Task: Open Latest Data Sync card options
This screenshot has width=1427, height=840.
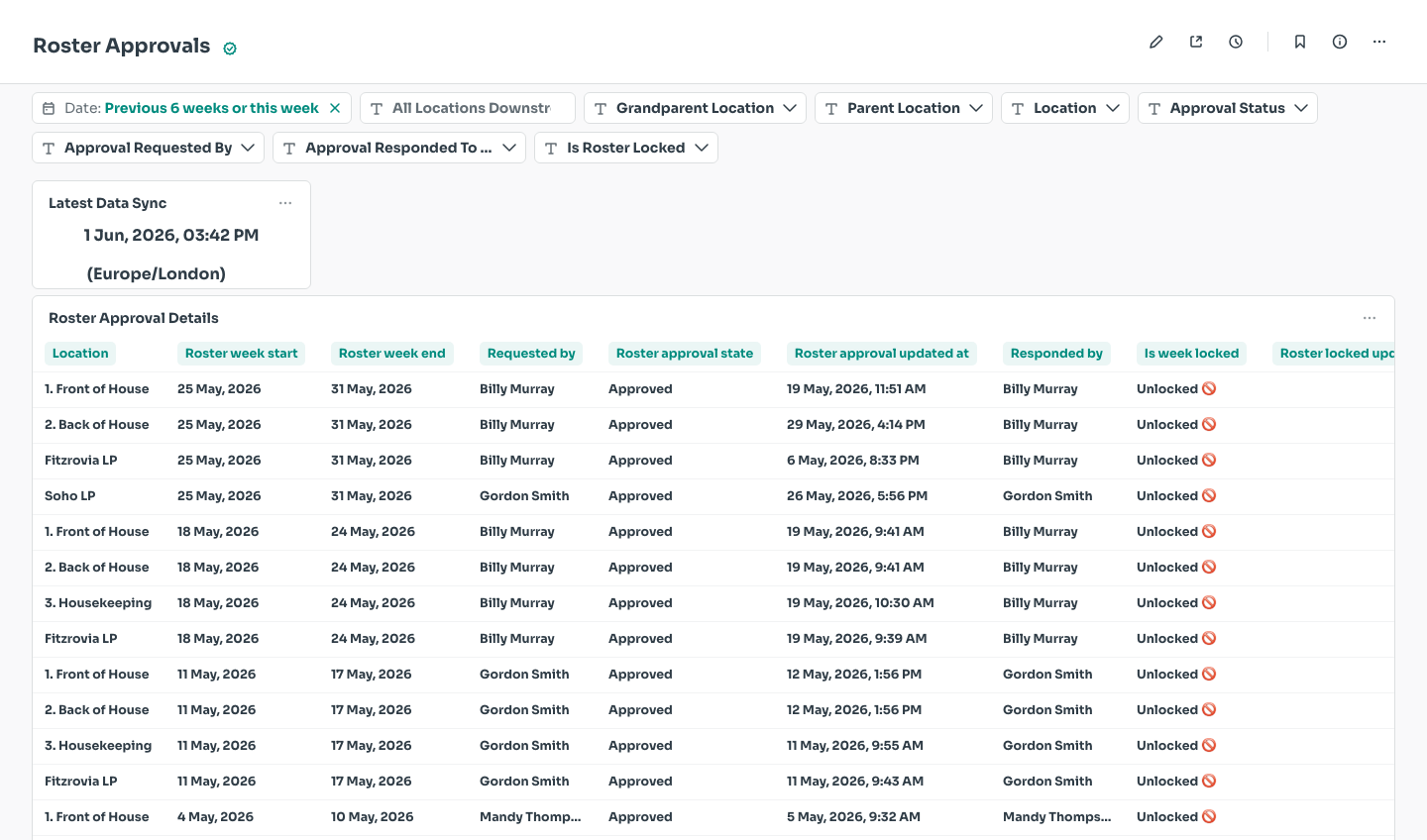Action: [285, 203]
